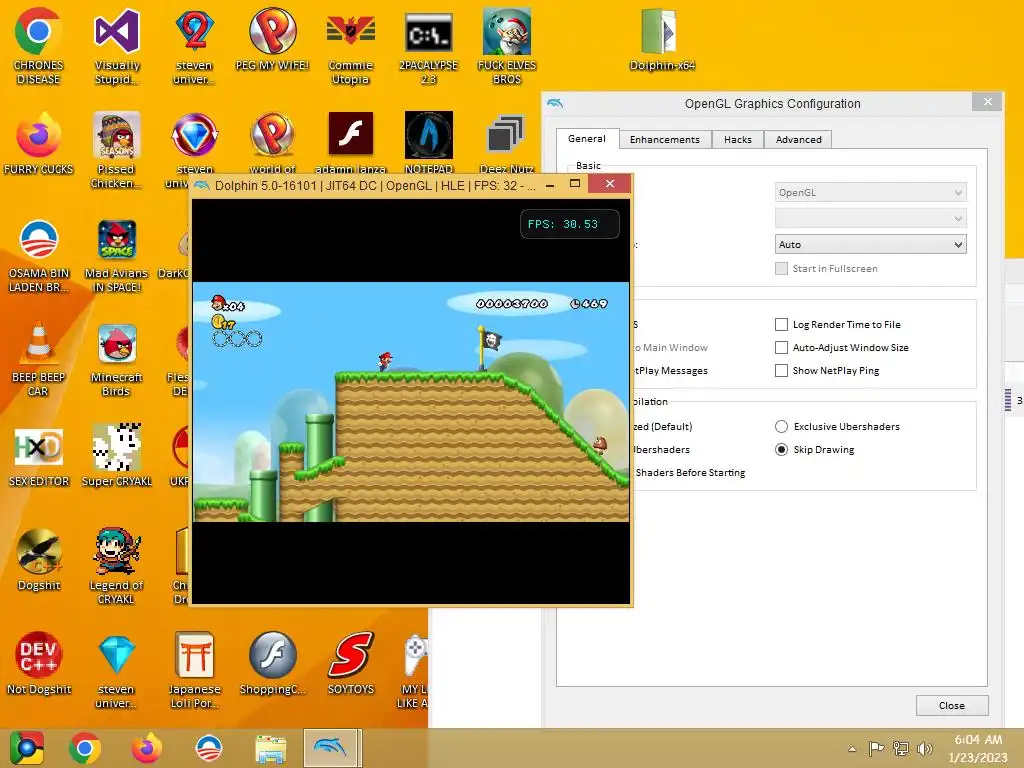Click the Mario game render area
Viewport: 1024px width, 768px height.
[x=411, y=402]
